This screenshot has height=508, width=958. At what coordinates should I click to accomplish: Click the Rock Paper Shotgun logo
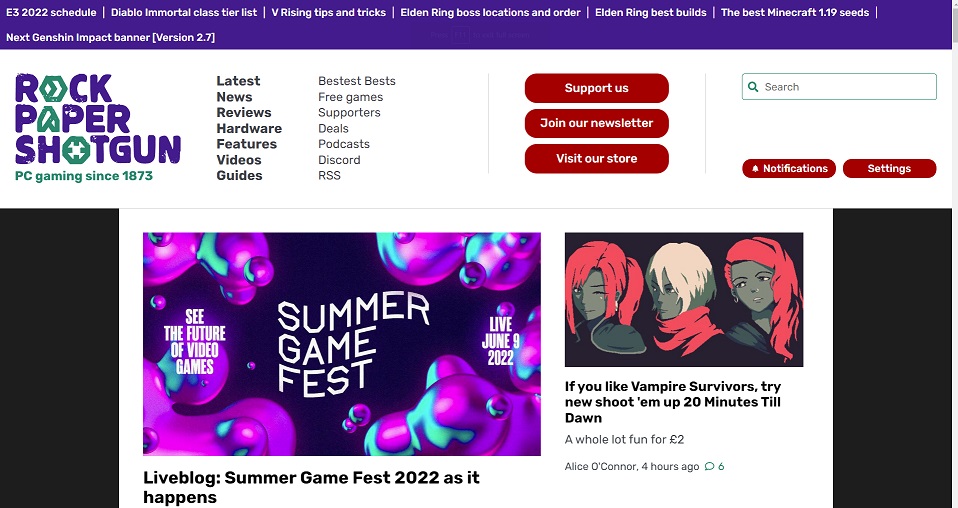click(x=98, y=119)
